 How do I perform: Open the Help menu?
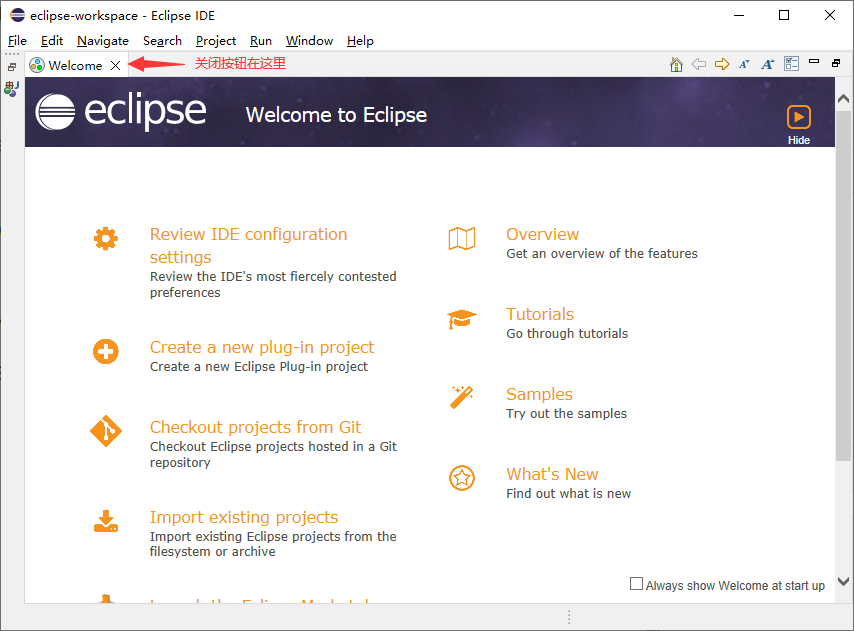coord(360,41)
